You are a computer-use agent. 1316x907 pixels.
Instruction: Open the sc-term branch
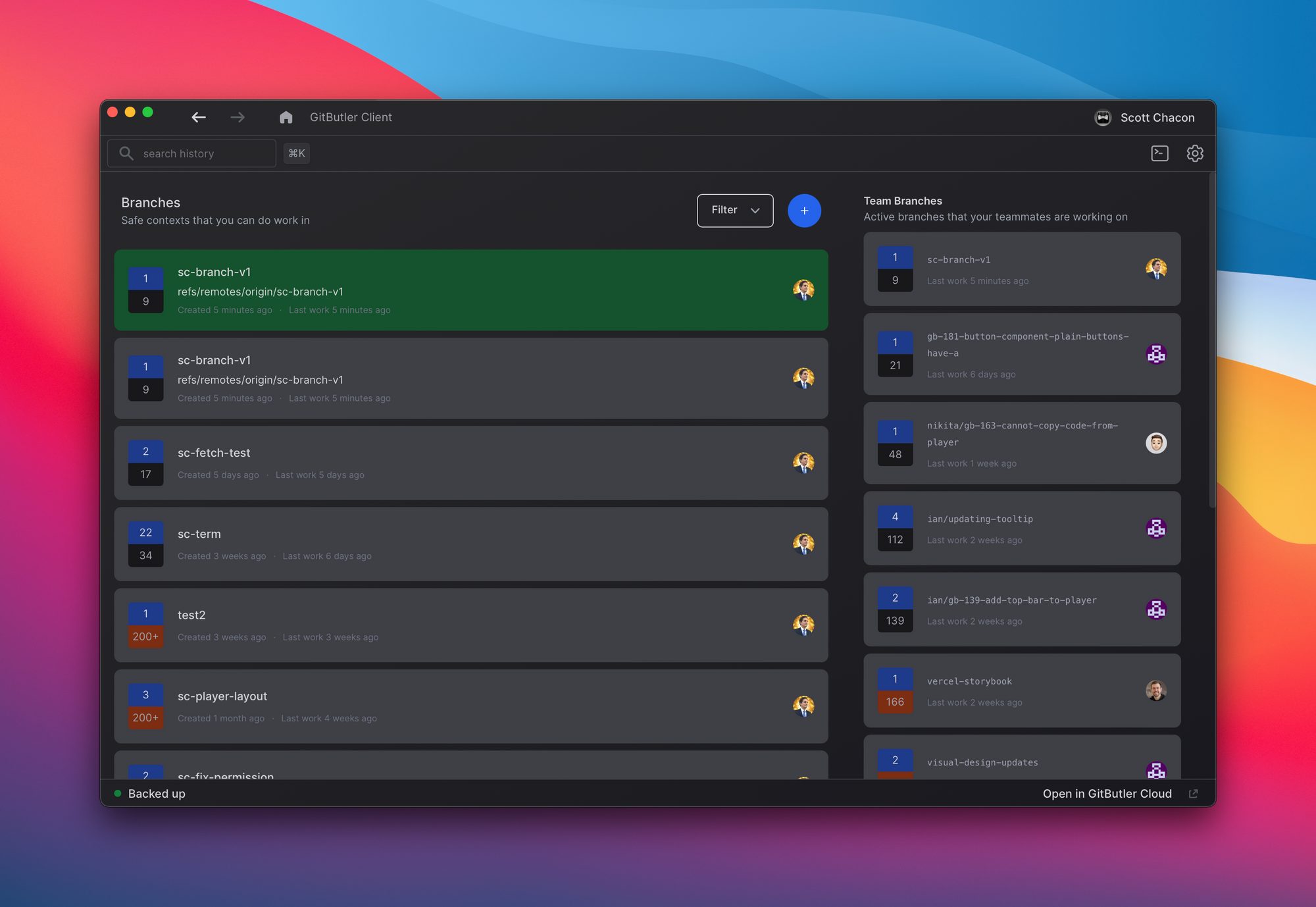[471, 544]
